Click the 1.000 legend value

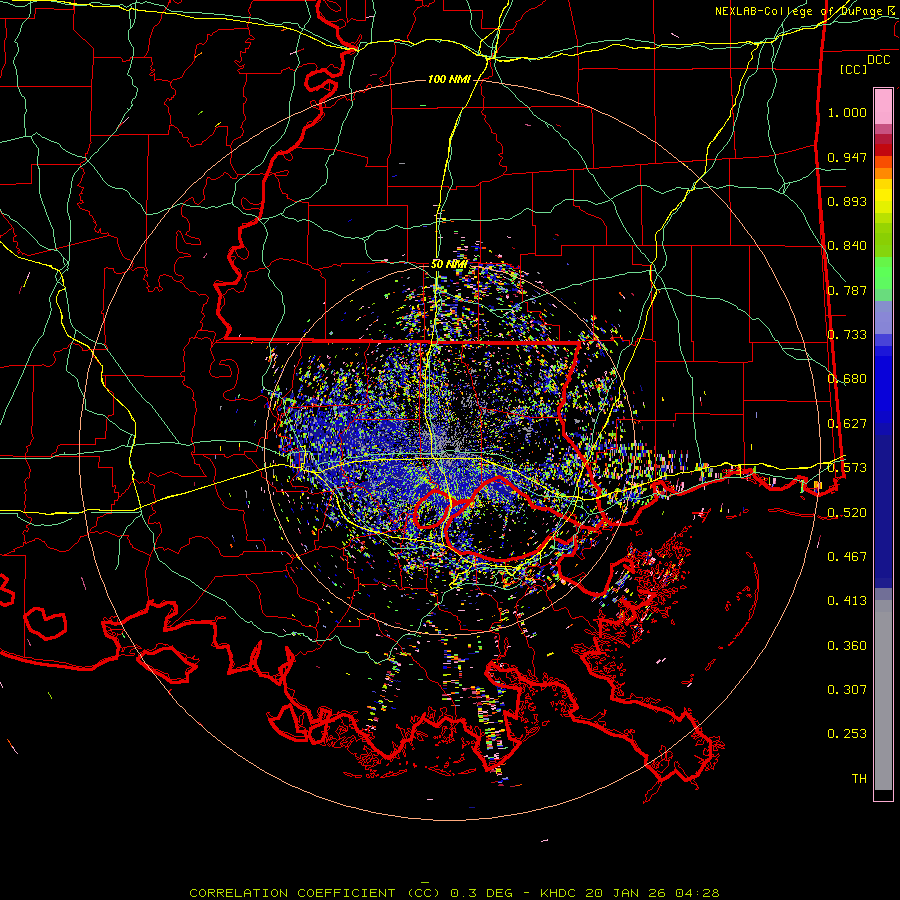(847, 112)
